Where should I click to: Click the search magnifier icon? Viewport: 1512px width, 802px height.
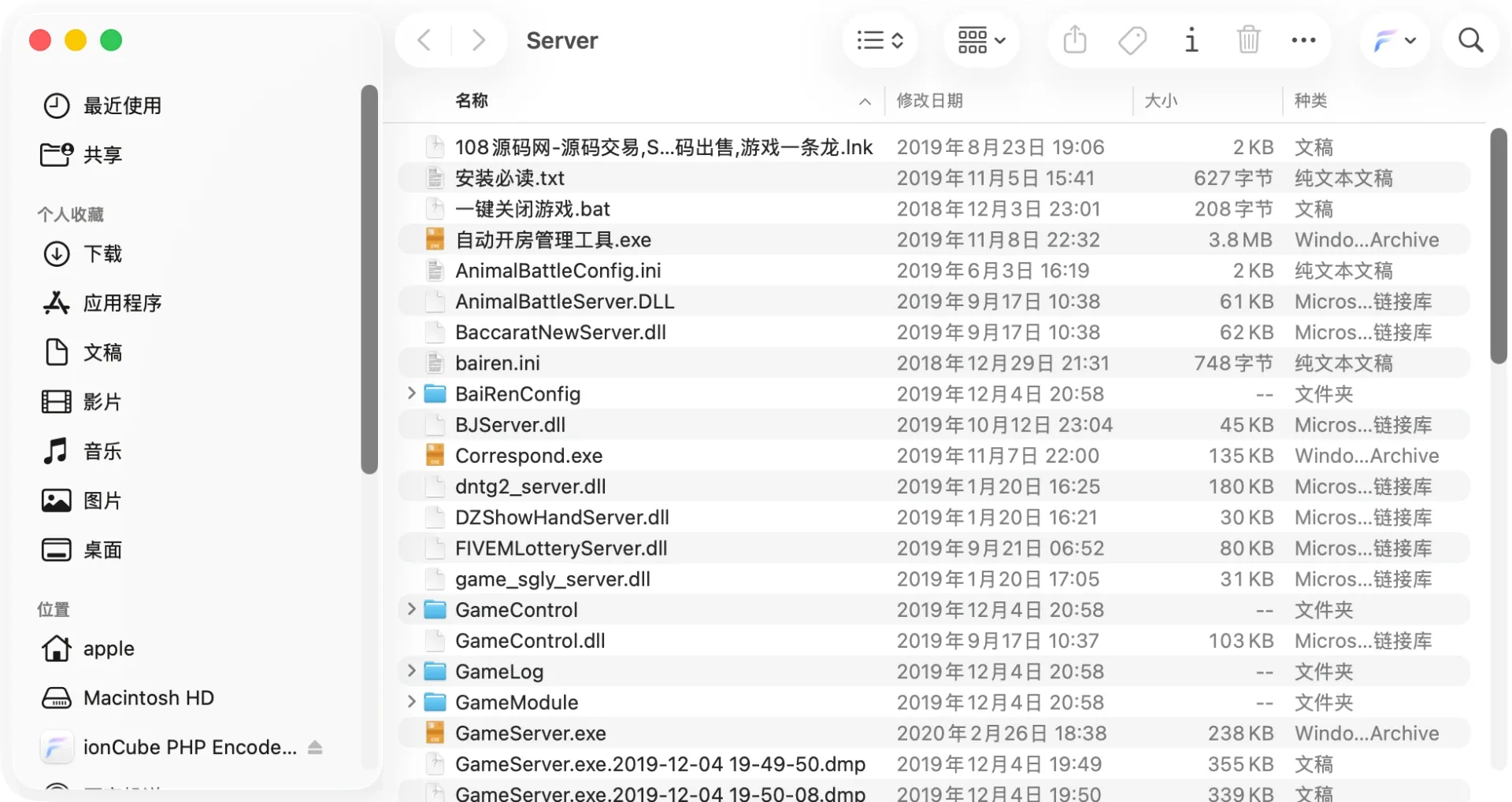(x=1470, y=40)
